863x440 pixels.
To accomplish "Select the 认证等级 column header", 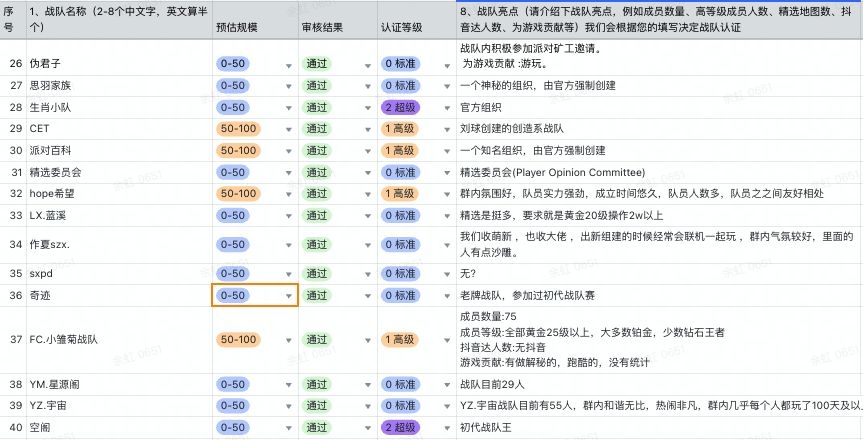I will [x=417, y=20].
